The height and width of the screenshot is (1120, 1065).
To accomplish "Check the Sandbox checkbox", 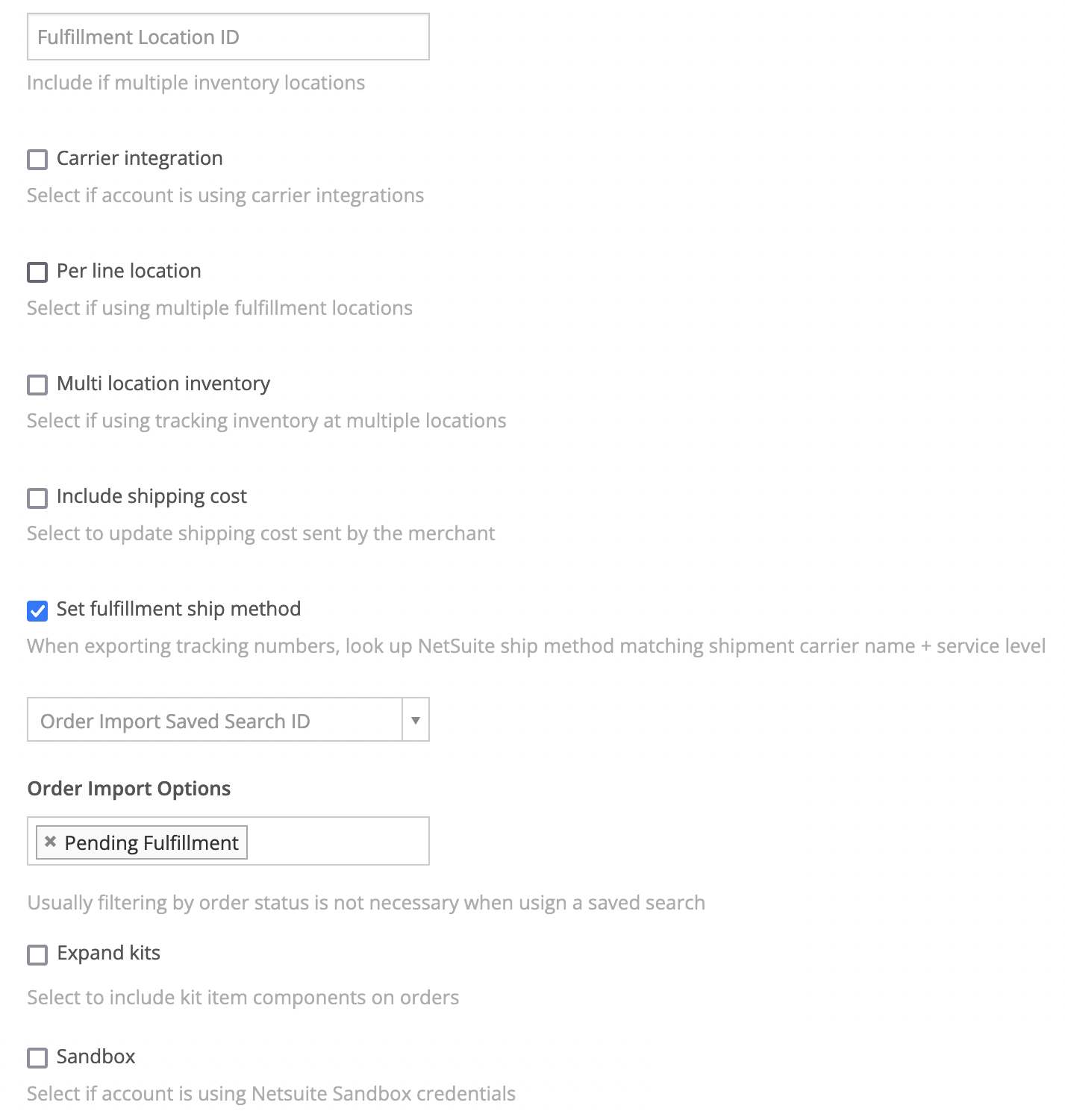I will point(37,1058).
